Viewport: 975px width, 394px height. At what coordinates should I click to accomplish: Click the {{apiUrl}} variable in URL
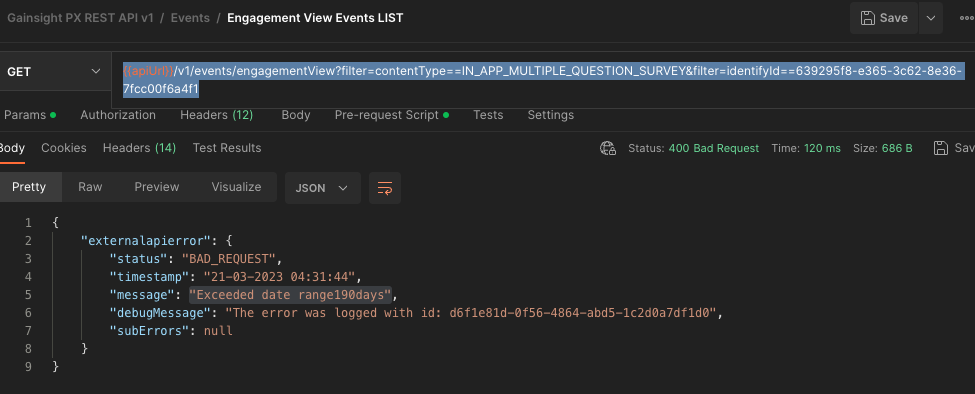click(x=149, y=71)
